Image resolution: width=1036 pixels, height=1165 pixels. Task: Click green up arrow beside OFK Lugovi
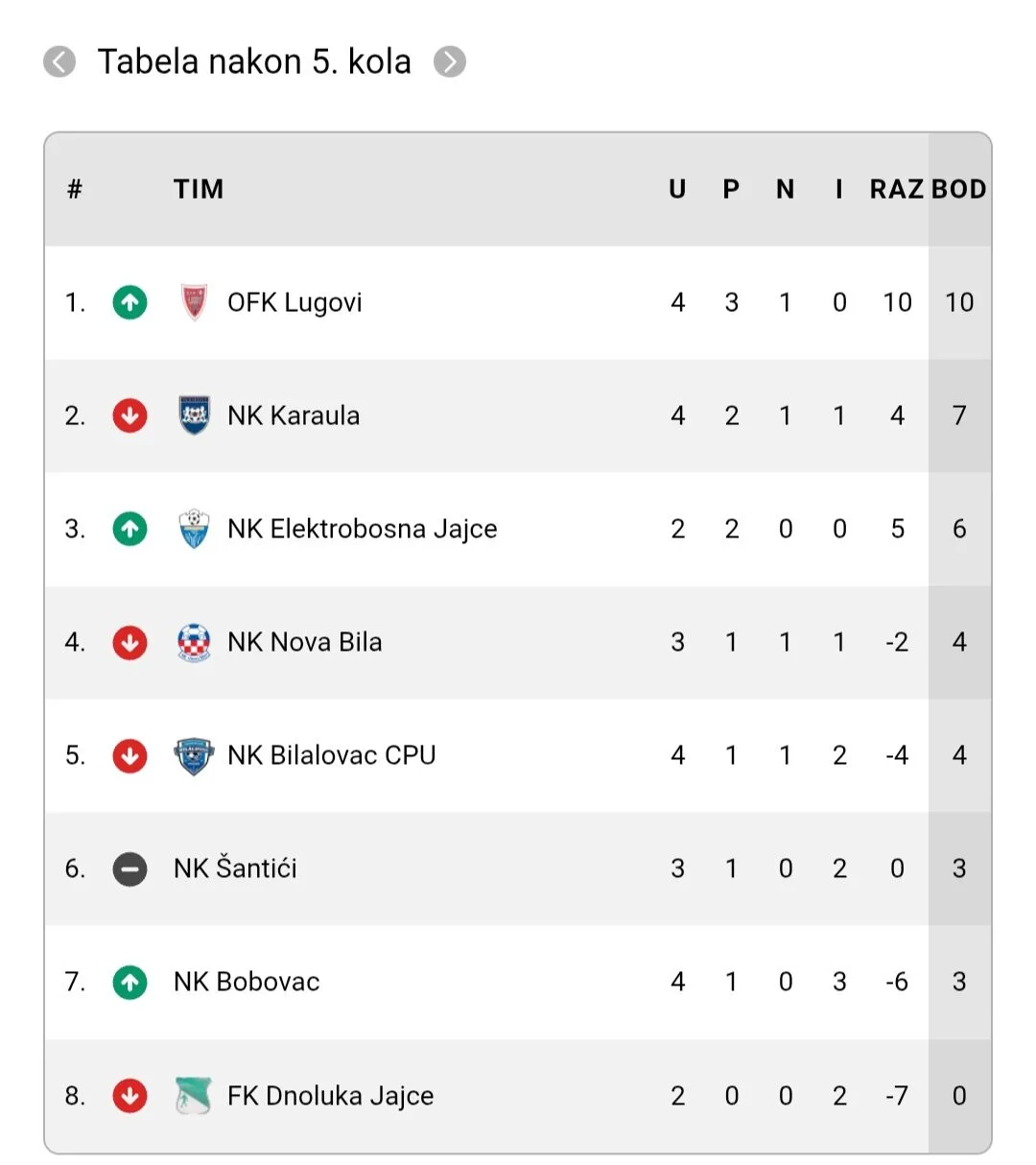point(130,302)
